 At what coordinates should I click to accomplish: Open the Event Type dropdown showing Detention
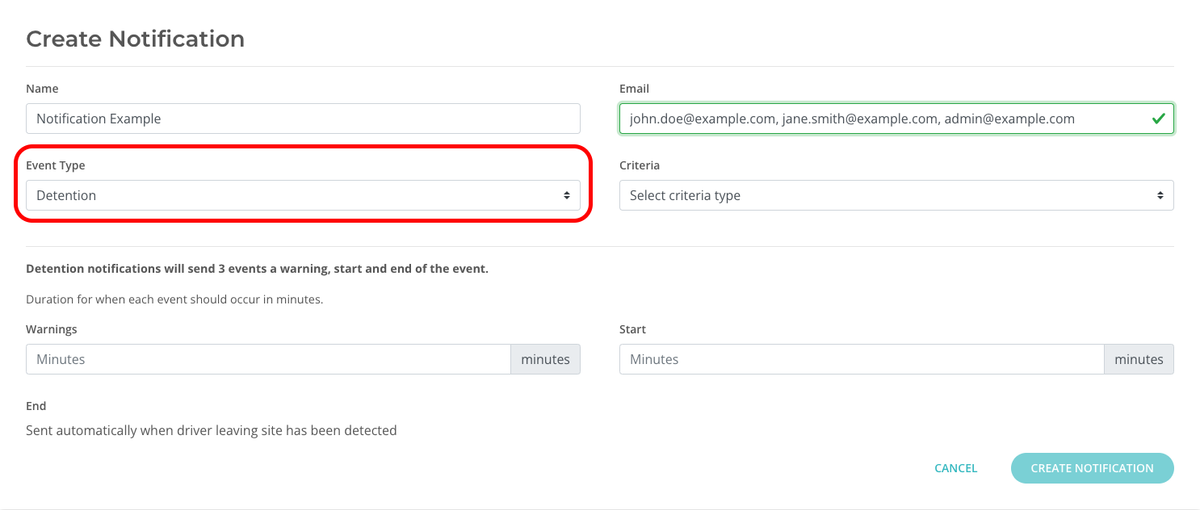coord(302,196)
